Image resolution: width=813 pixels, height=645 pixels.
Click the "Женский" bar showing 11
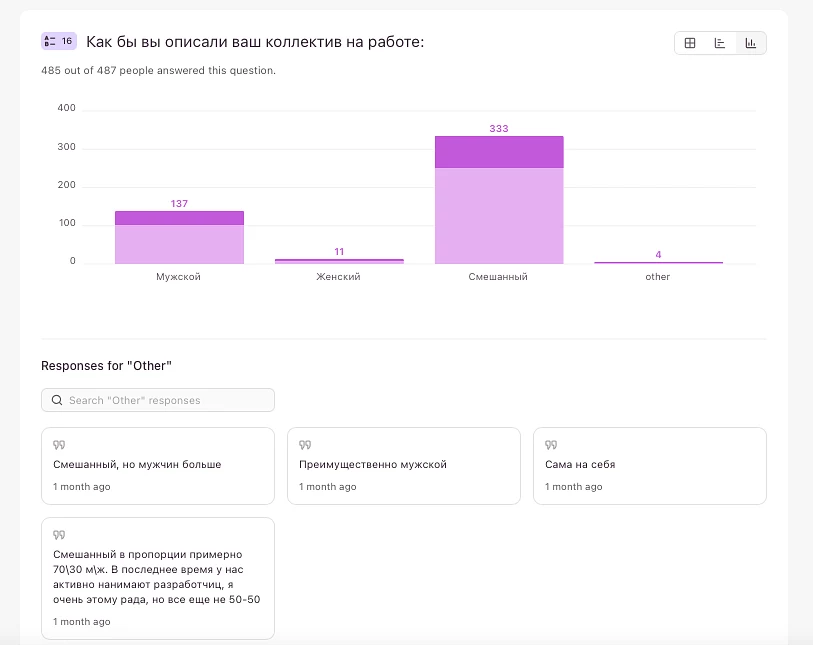(x=339, y=261)
